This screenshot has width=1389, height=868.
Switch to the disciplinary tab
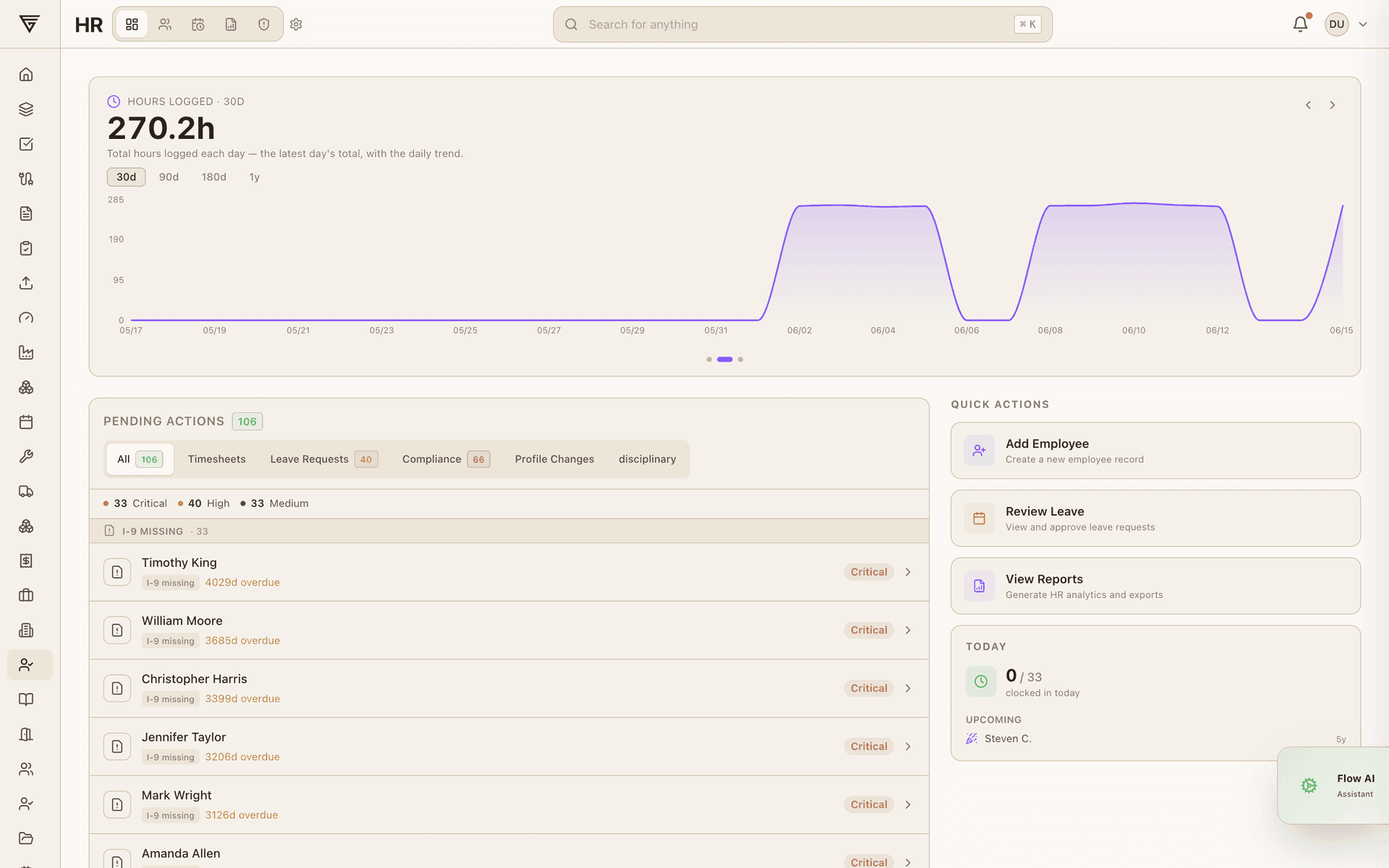[647, 459]
